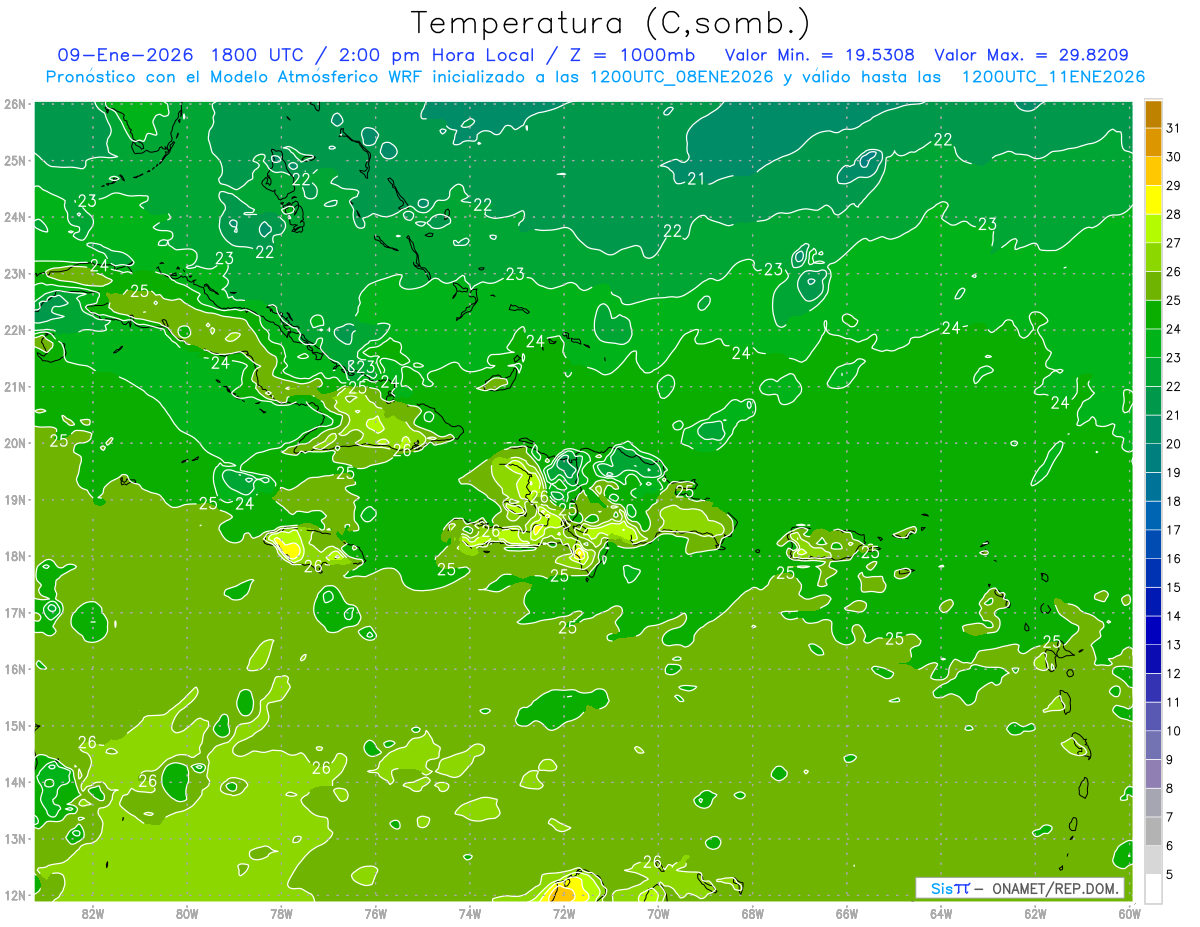
Task: Click the 17N latitude axis label
Action: pos(15,612)
